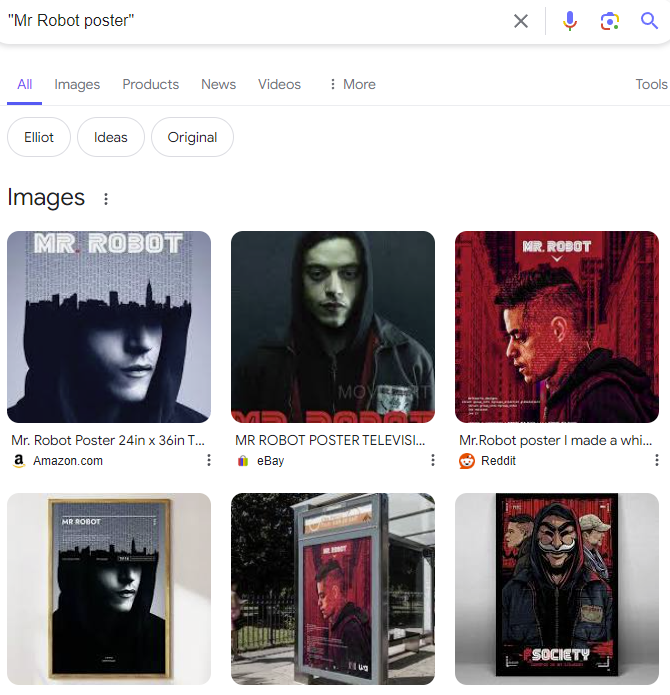Clear the search query with the X icon
The image size is (670, 695).
point(521,21)
